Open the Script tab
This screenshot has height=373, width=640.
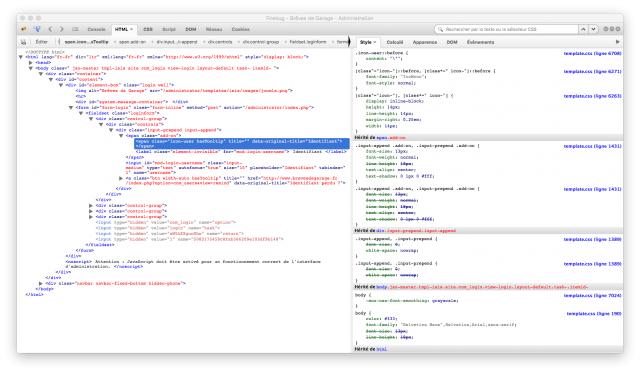click(x=169, y=29)
